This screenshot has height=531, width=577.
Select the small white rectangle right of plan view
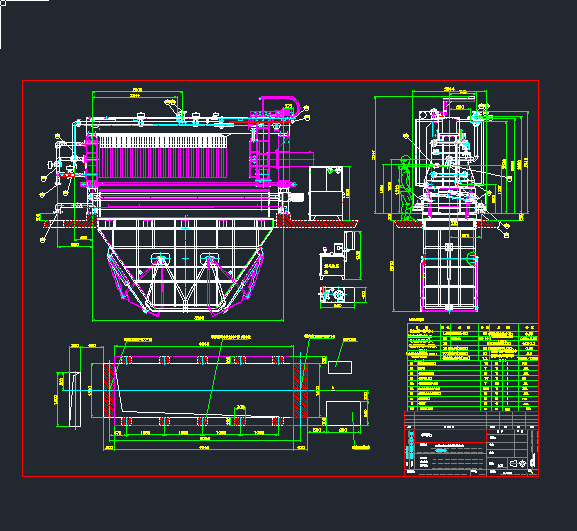click(x=340, y=367)
